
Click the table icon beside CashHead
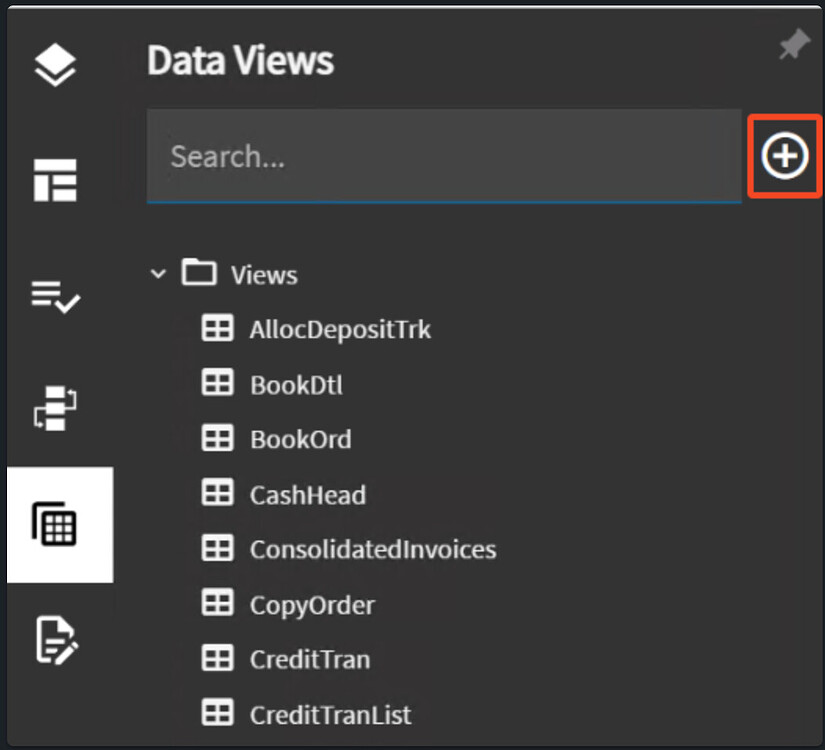218,492
